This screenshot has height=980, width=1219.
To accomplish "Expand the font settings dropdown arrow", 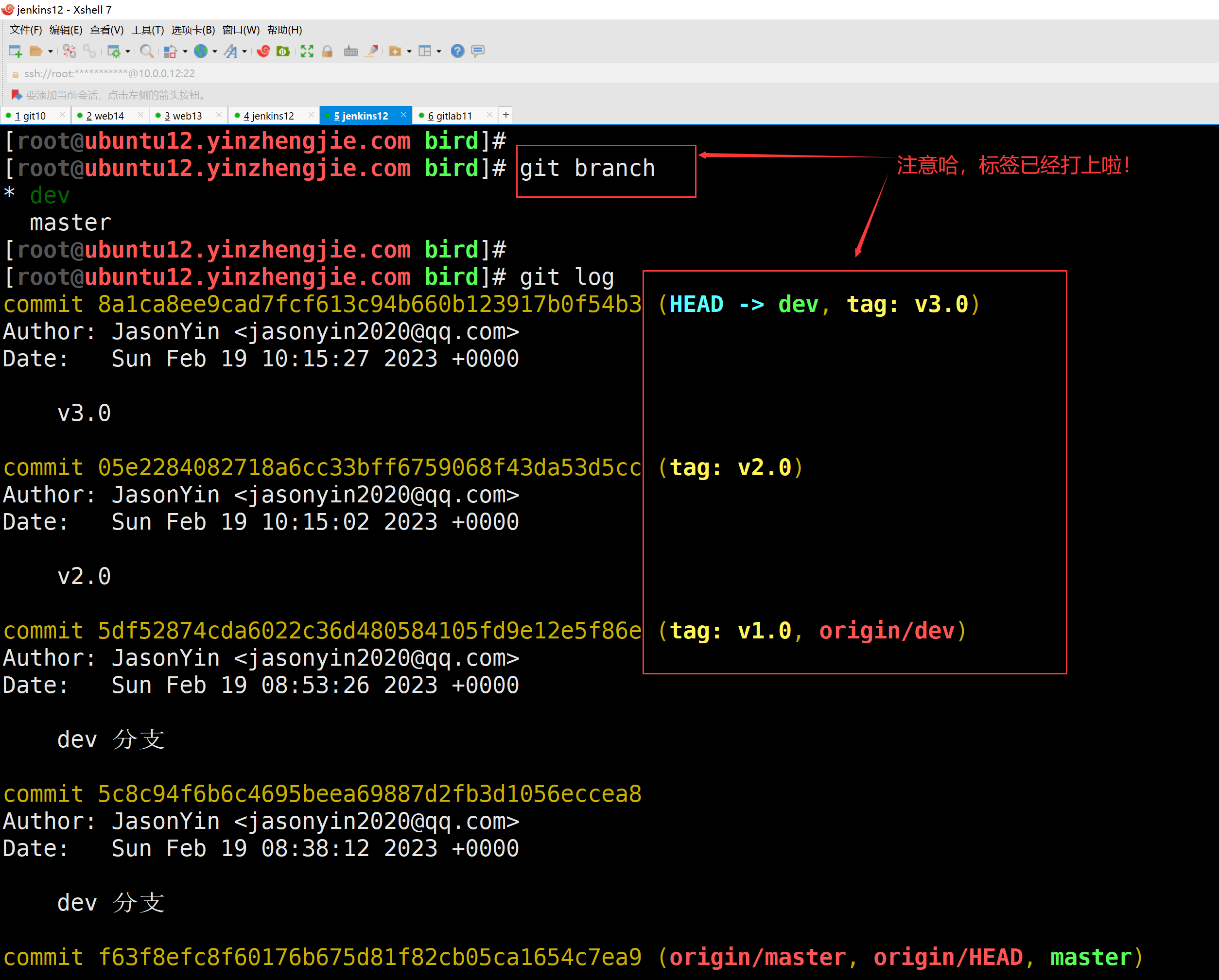I will pos(244,52).
